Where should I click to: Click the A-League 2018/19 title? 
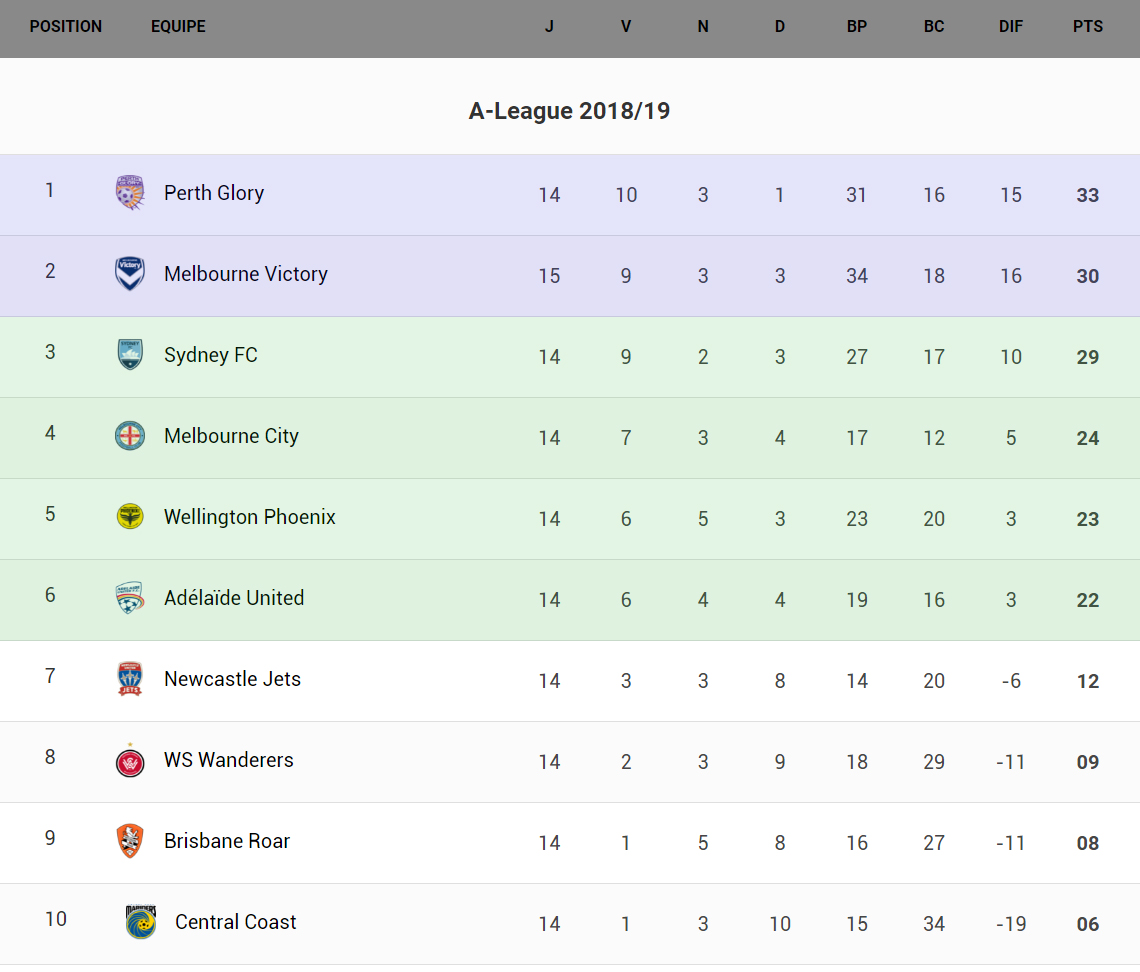click(x=569, y=111)
